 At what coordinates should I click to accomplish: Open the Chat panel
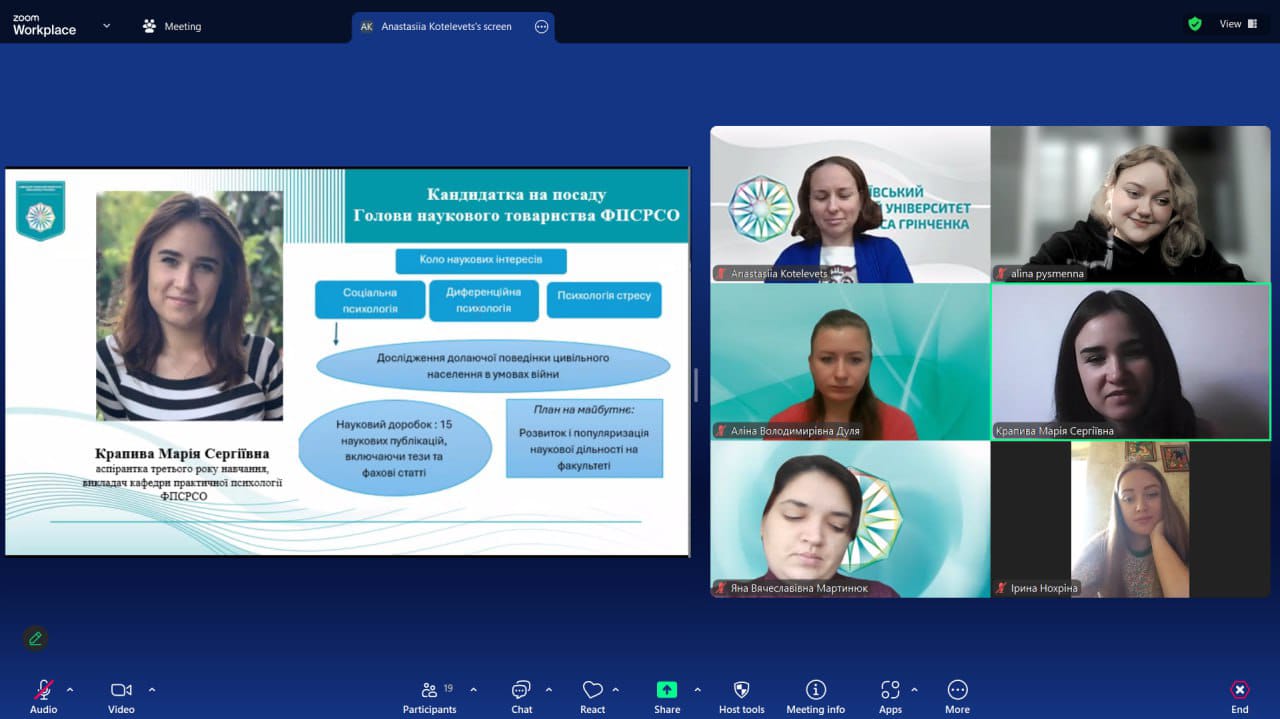pos(521,690)
